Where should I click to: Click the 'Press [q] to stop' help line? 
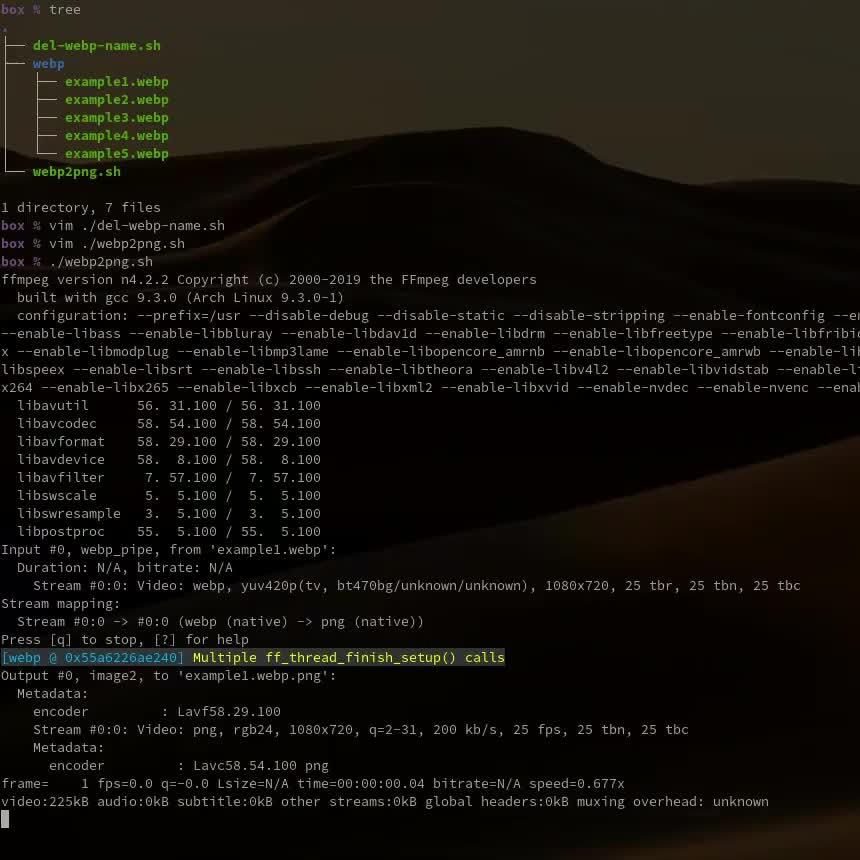tap(125, 640)
